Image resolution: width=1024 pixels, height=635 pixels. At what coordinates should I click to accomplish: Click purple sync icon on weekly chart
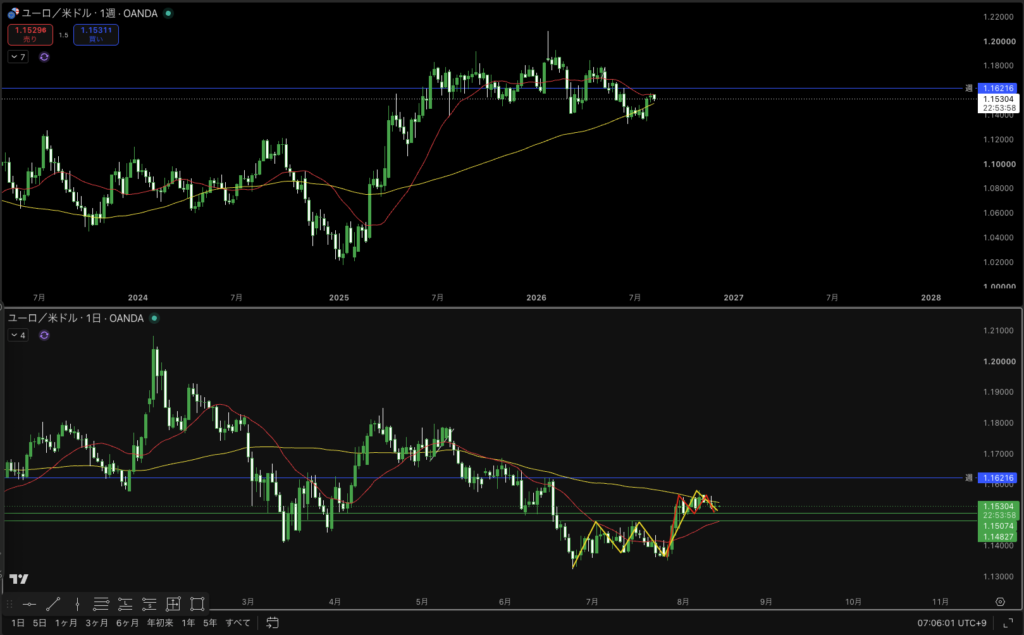(x=44, y=57)
